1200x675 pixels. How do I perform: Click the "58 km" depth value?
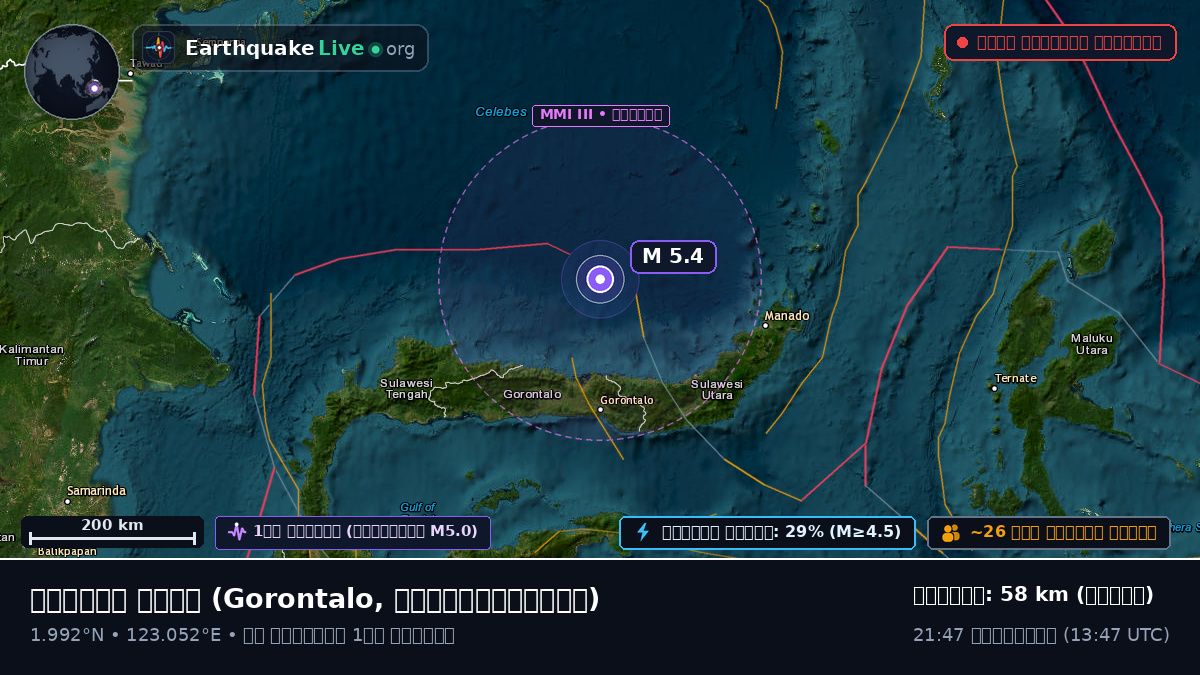[x=1035, y=595]
